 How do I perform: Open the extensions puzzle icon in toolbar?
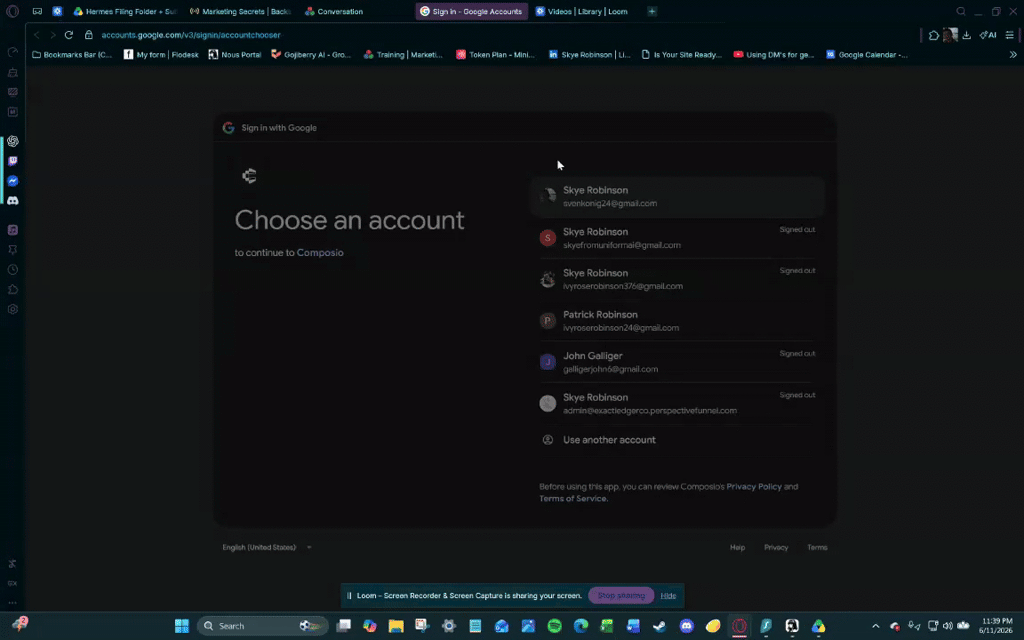click(934, 35)
